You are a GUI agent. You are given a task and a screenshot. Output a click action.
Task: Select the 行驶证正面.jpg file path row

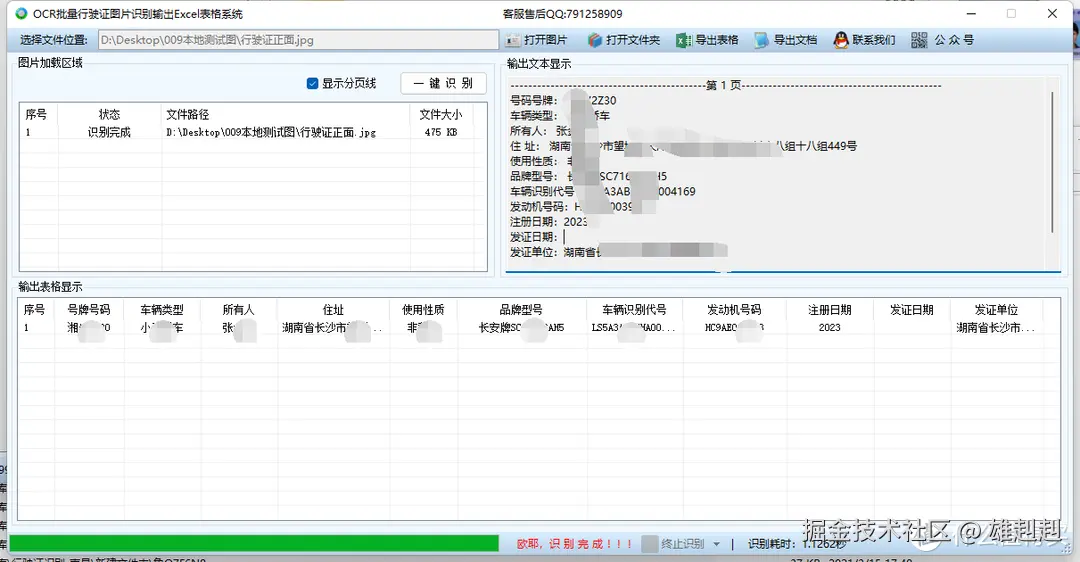pyautogui.click(x=271, y=132)
